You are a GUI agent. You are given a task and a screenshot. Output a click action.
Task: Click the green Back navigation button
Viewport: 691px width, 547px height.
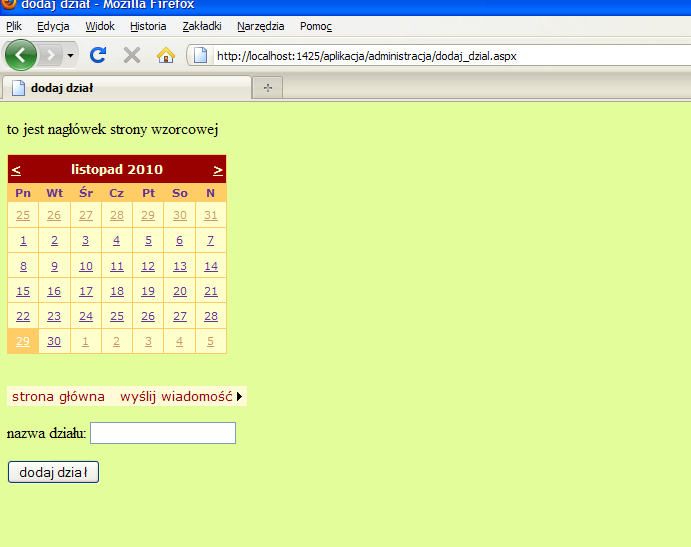(x=20, y=55)
